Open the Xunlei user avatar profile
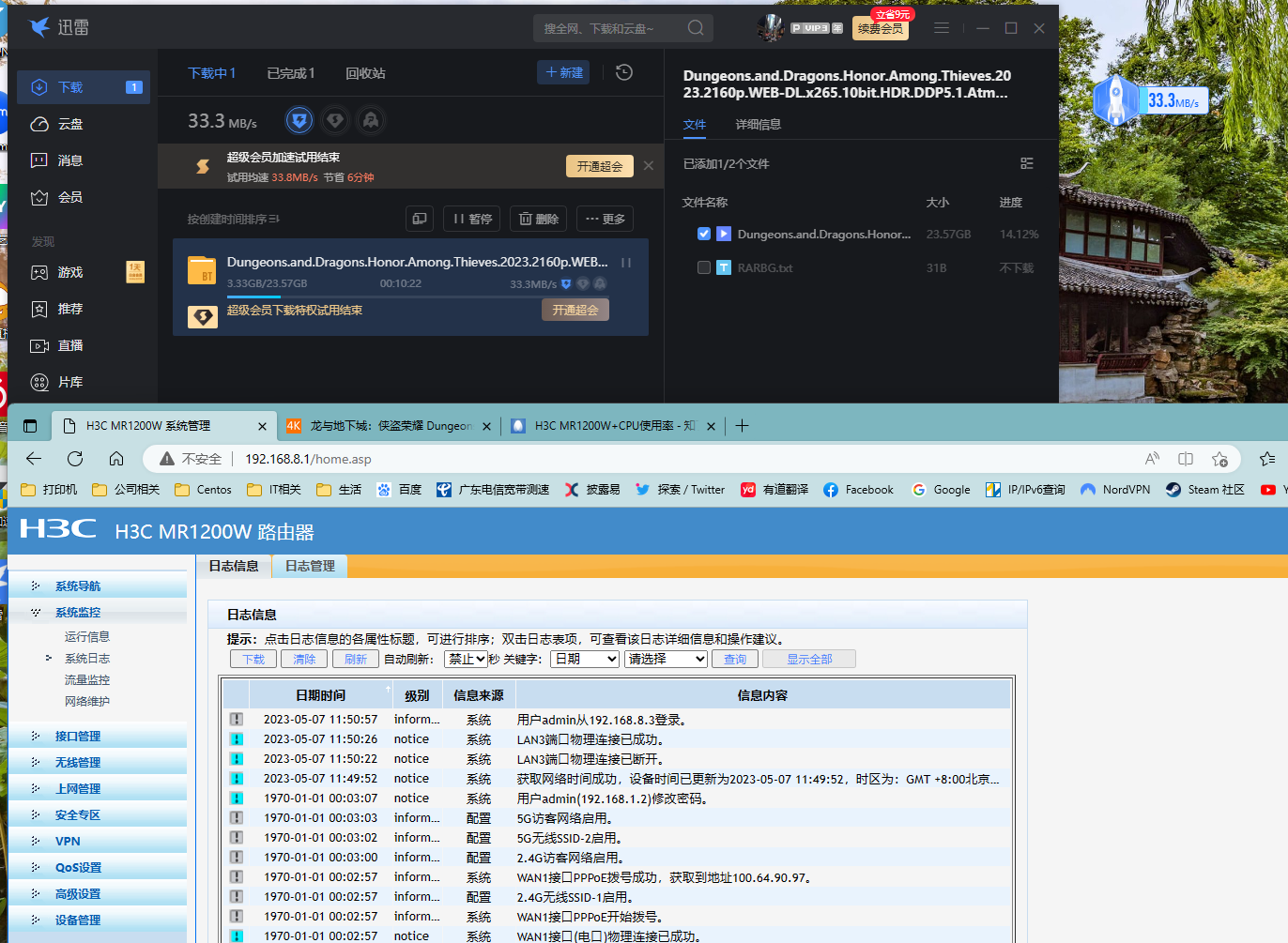This screenshot has width=1288, height=943. 771,28
